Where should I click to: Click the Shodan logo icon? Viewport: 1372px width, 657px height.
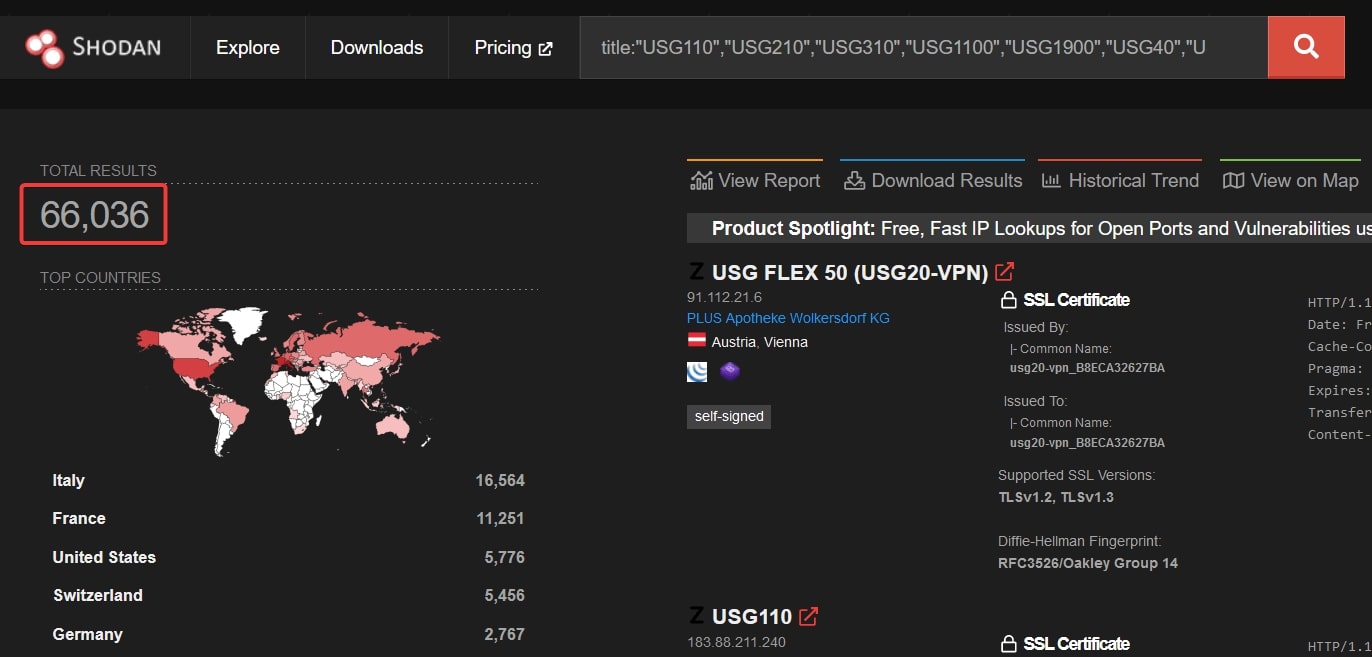pyautogui.click(x=45, y=47)
